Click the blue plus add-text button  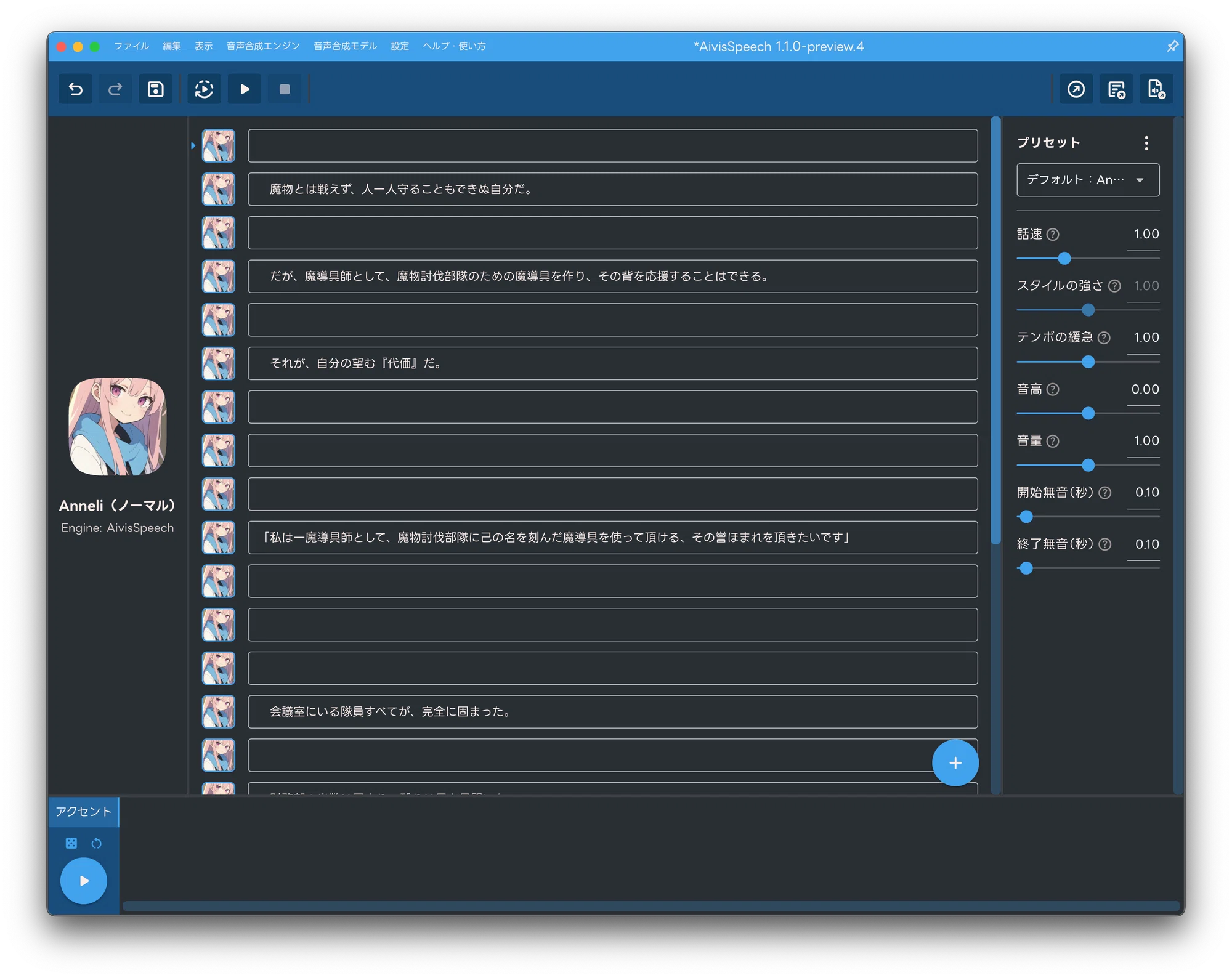(955, 763)
